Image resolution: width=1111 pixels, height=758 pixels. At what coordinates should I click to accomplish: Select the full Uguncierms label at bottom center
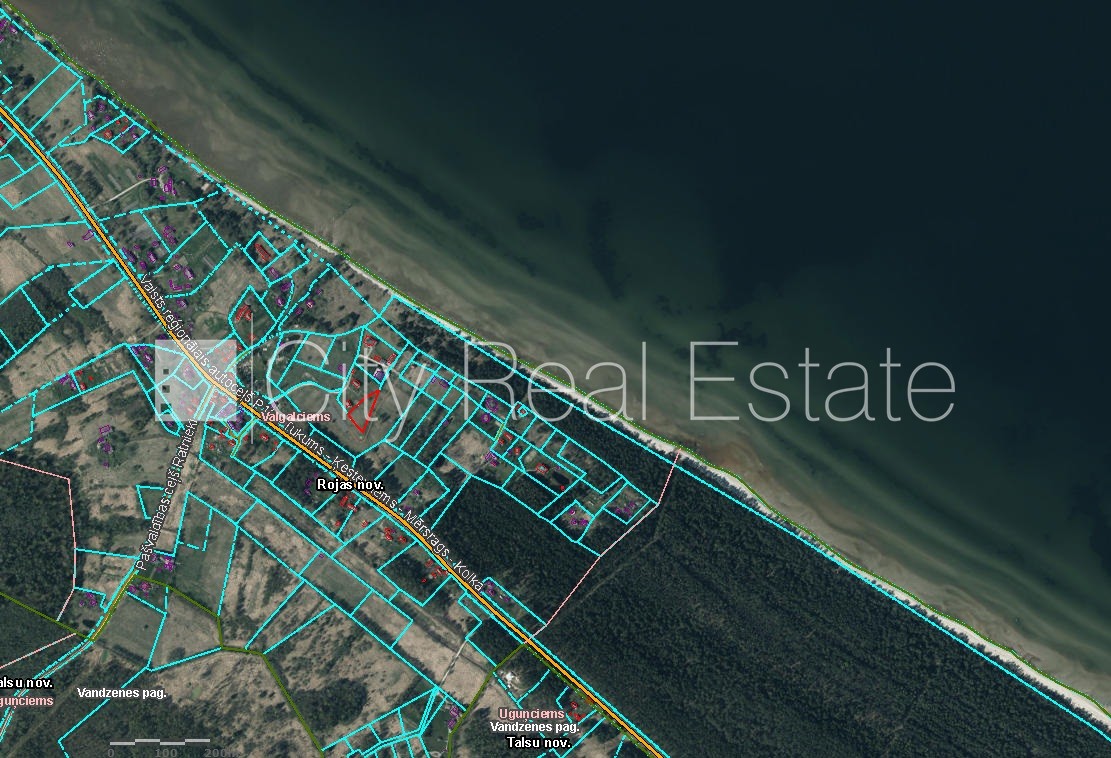(x=531, y=714)
